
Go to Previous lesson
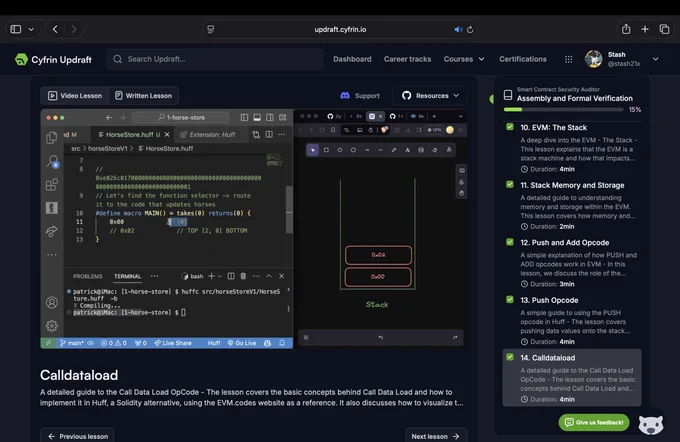click(x=78, y=436)
